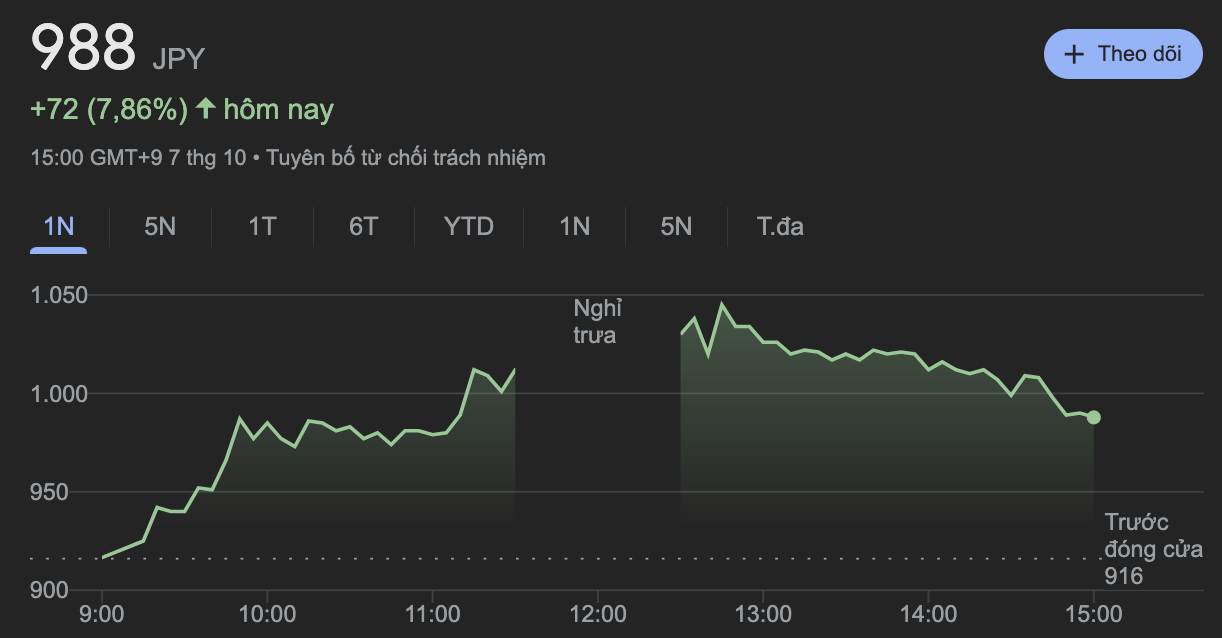1222x638 pixels.
Task: Click the 1.050 value axis label
Action: pyautogui.click(x=59, y=295)
